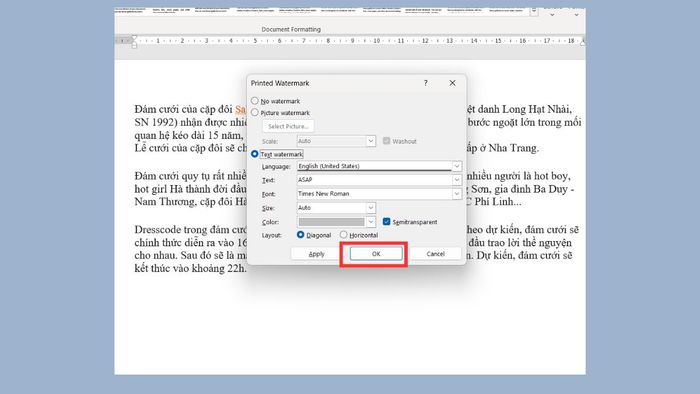
Task: Click the gray Color swatch
Action: coord(331,222)
